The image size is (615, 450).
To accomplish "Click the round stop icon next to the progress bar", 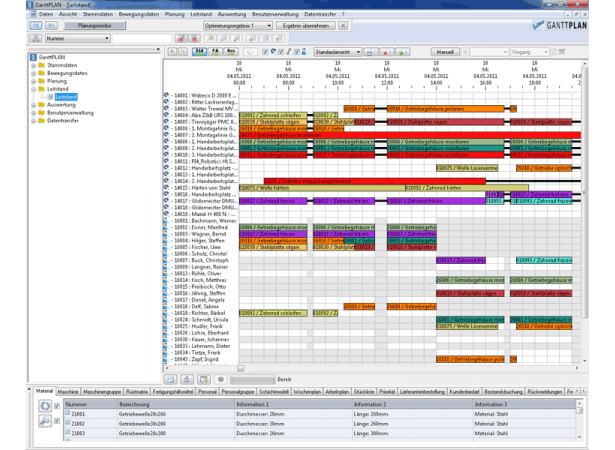I will (x=221, y=379).
